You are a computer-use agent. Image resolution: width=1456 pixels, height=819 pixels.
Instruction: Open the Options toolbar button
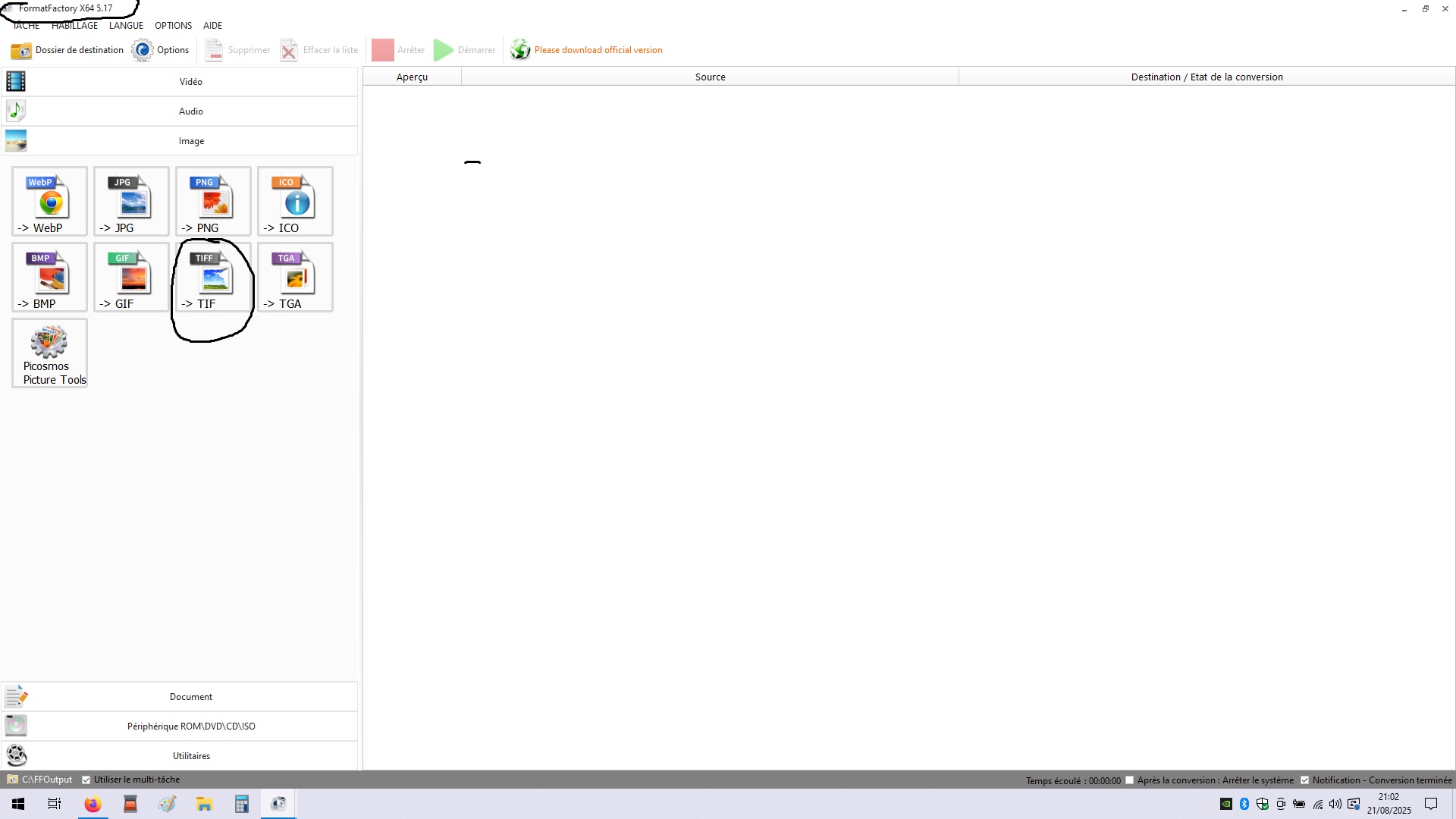[160, 50]
